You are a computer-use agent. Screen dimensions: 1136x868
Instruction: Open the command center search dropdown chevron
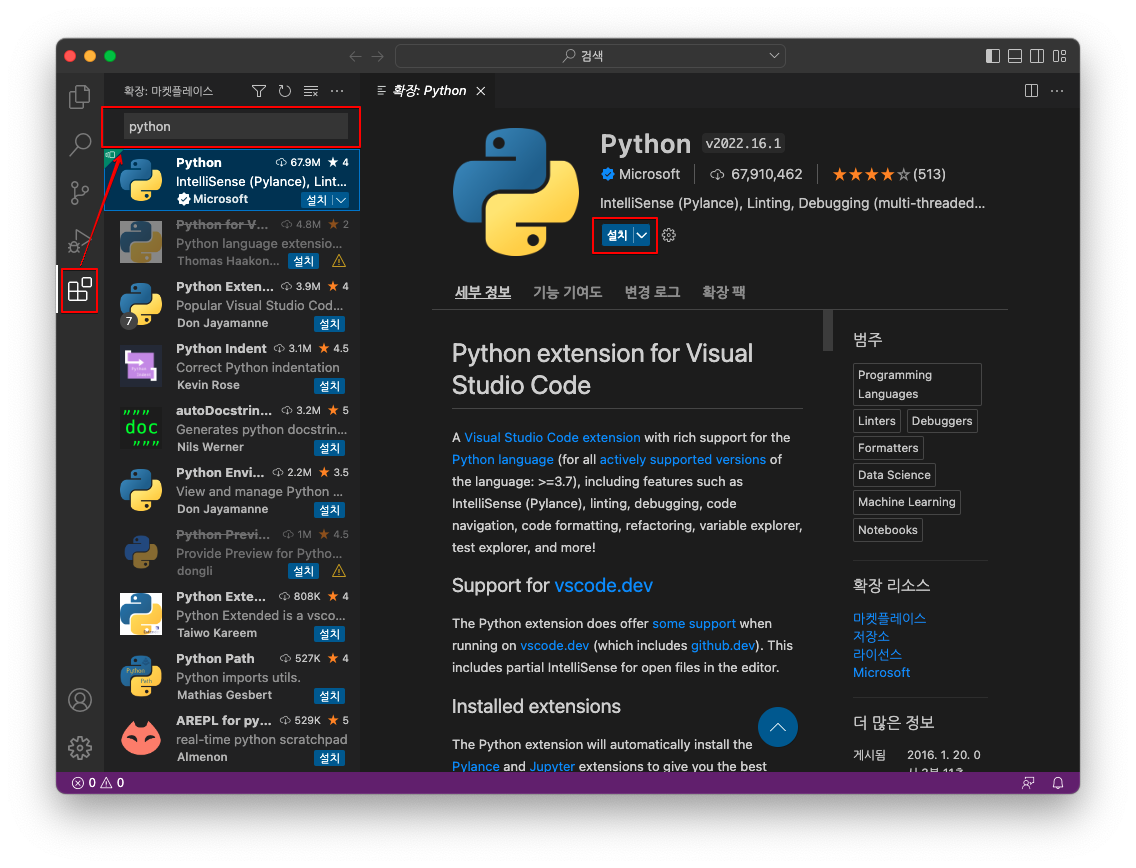[x=774, y=56]
